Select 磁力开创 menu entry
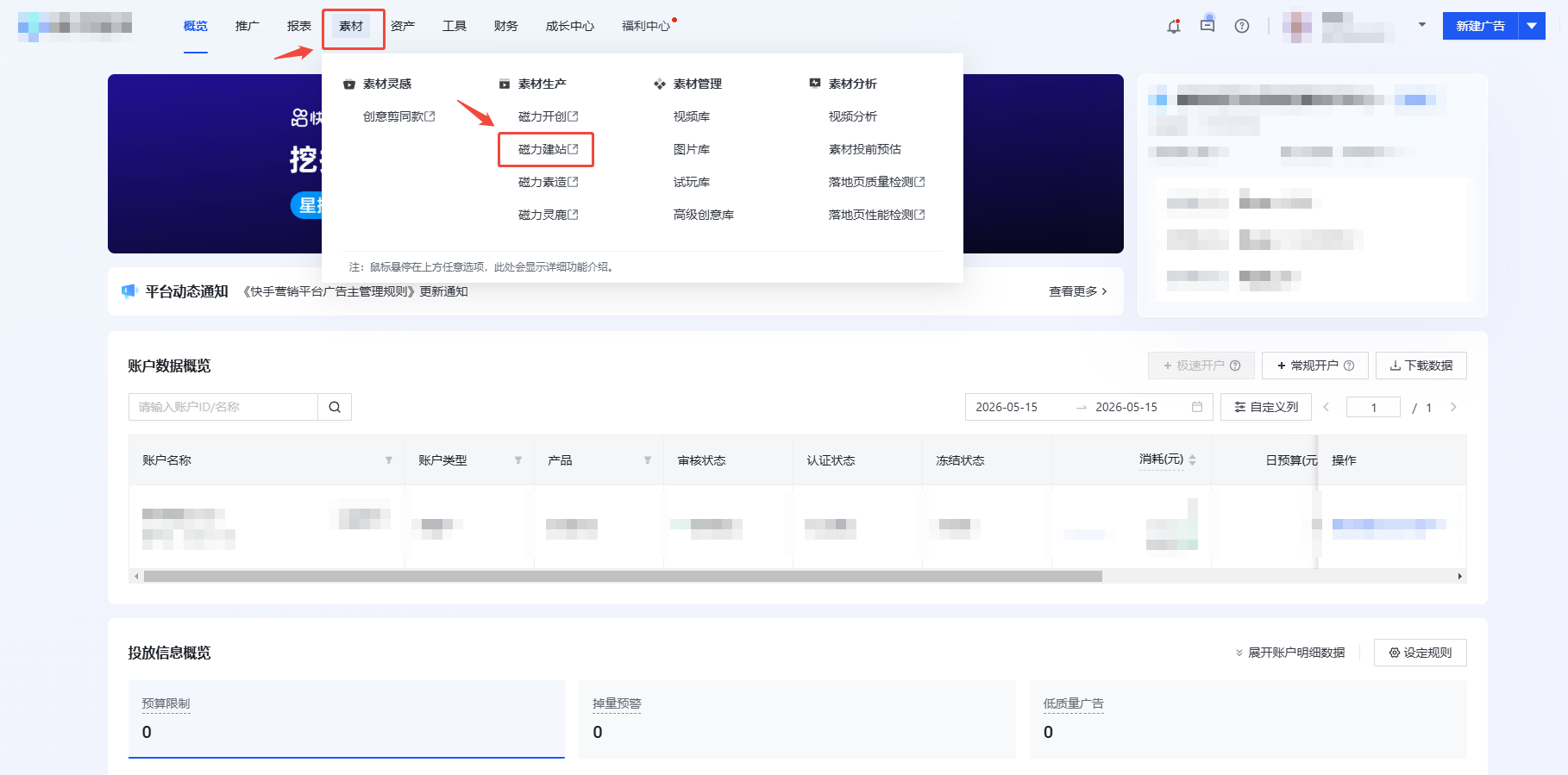 (548, 116)
